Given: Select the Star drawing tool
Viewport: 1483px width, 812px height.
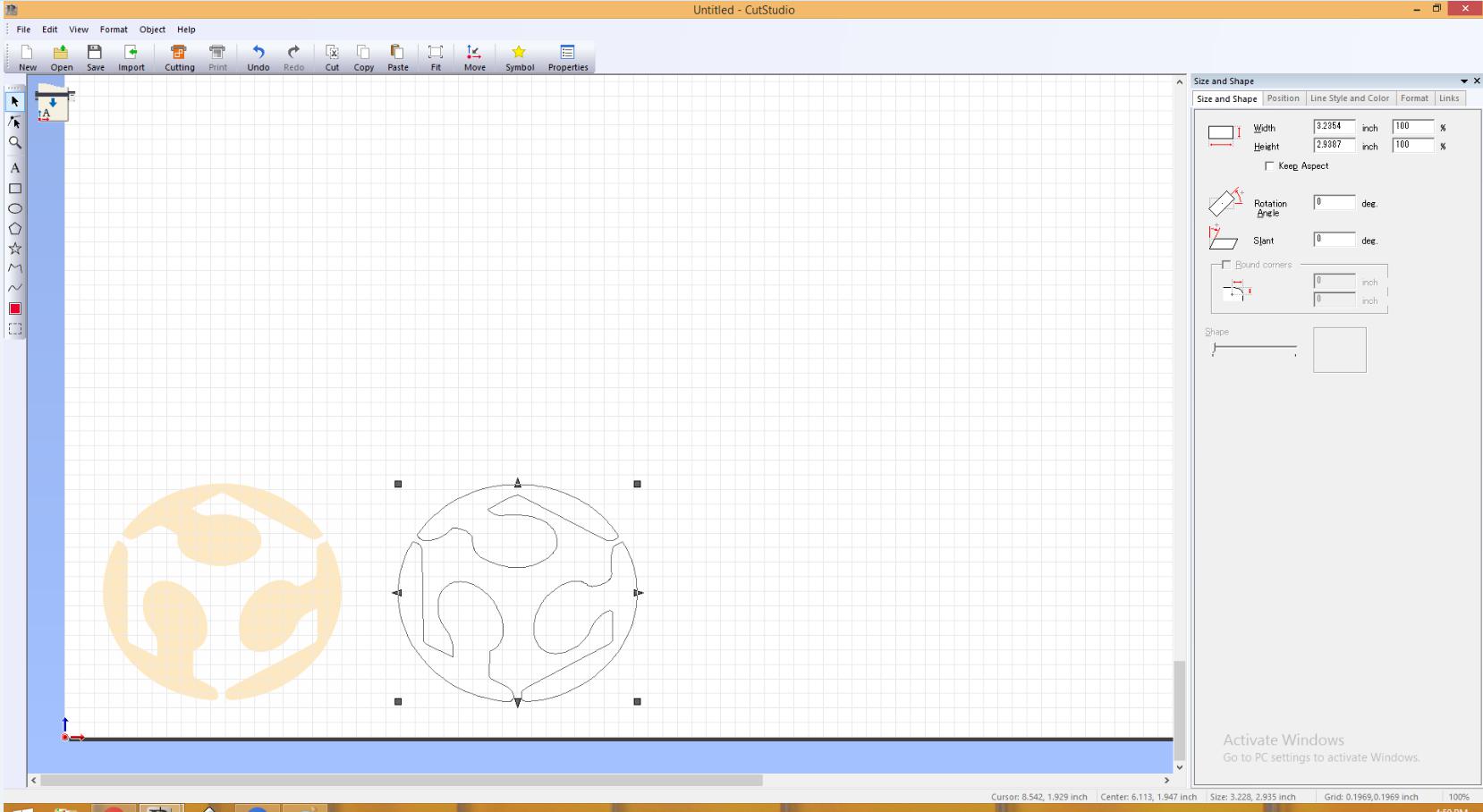Looking at the screenshot, I should (x=15, y=249).
